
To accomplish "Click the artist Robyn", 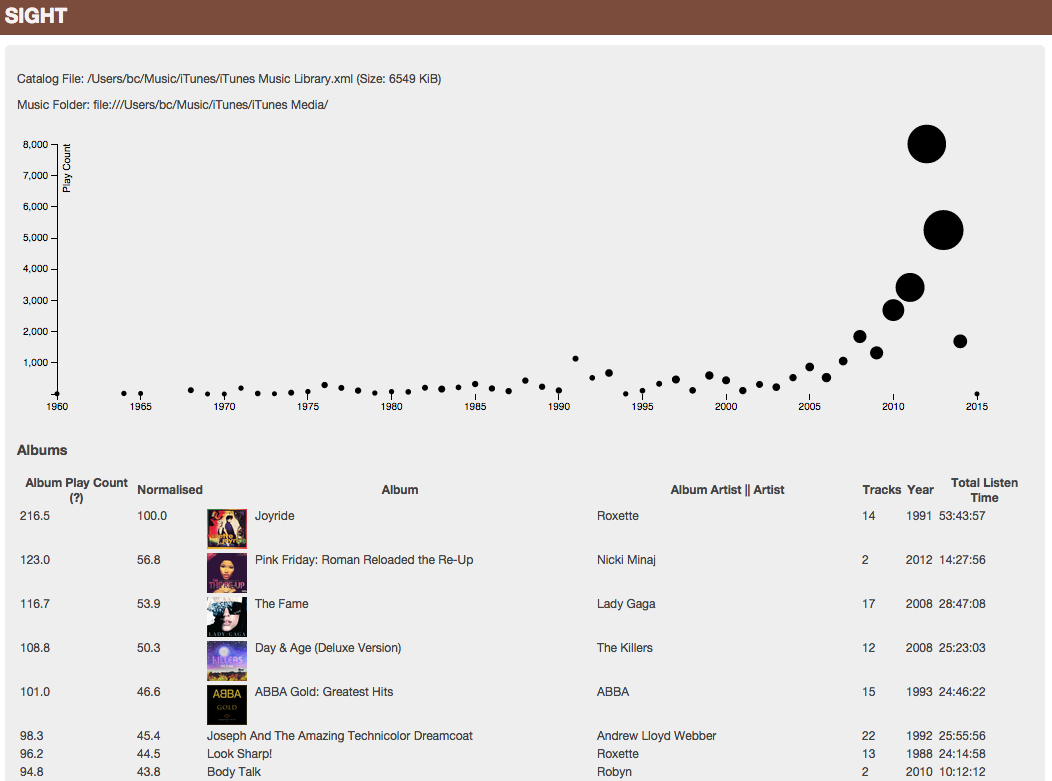I will 615,772.
